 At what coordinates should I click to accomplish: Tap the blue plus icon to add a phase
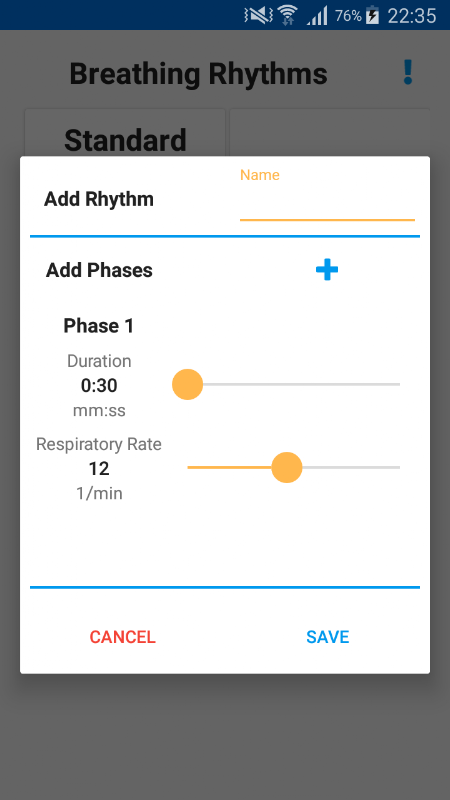point(327,269)
